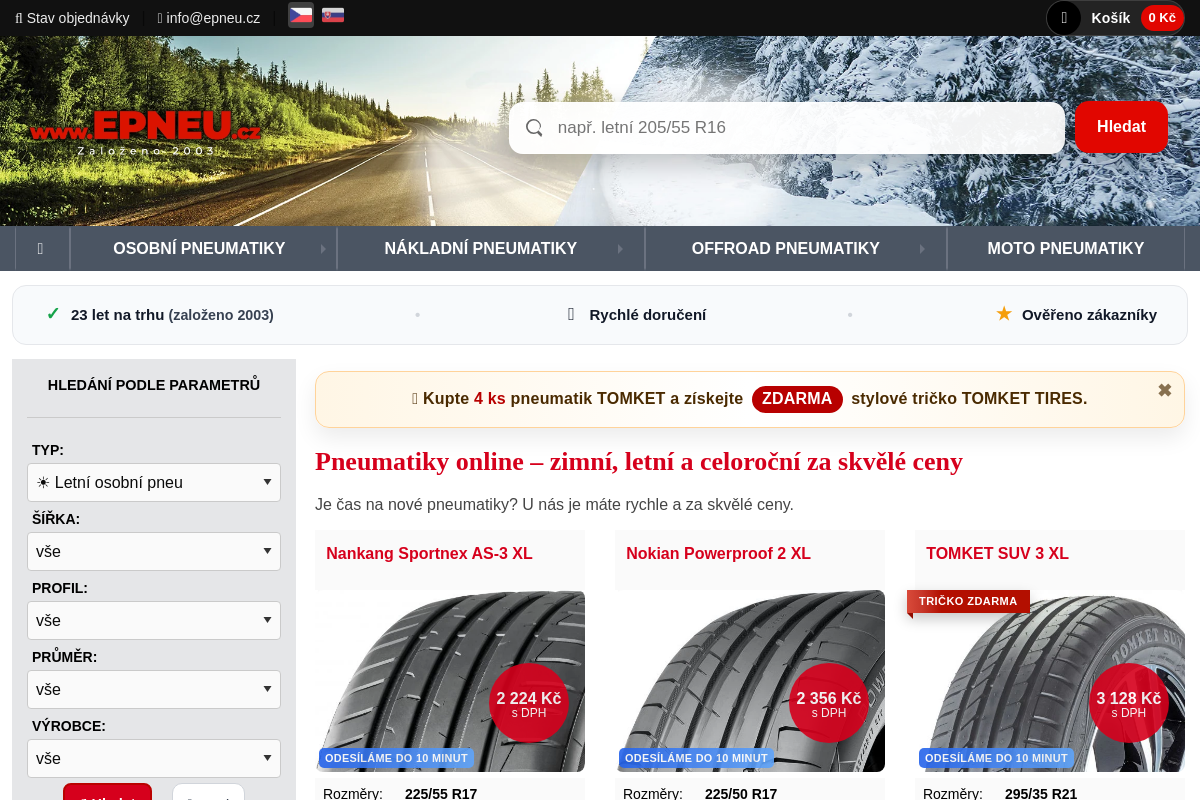Open MOTO PNEUMATIKY menu
The image size is (1200, 800).
(x=1066, y=248)
